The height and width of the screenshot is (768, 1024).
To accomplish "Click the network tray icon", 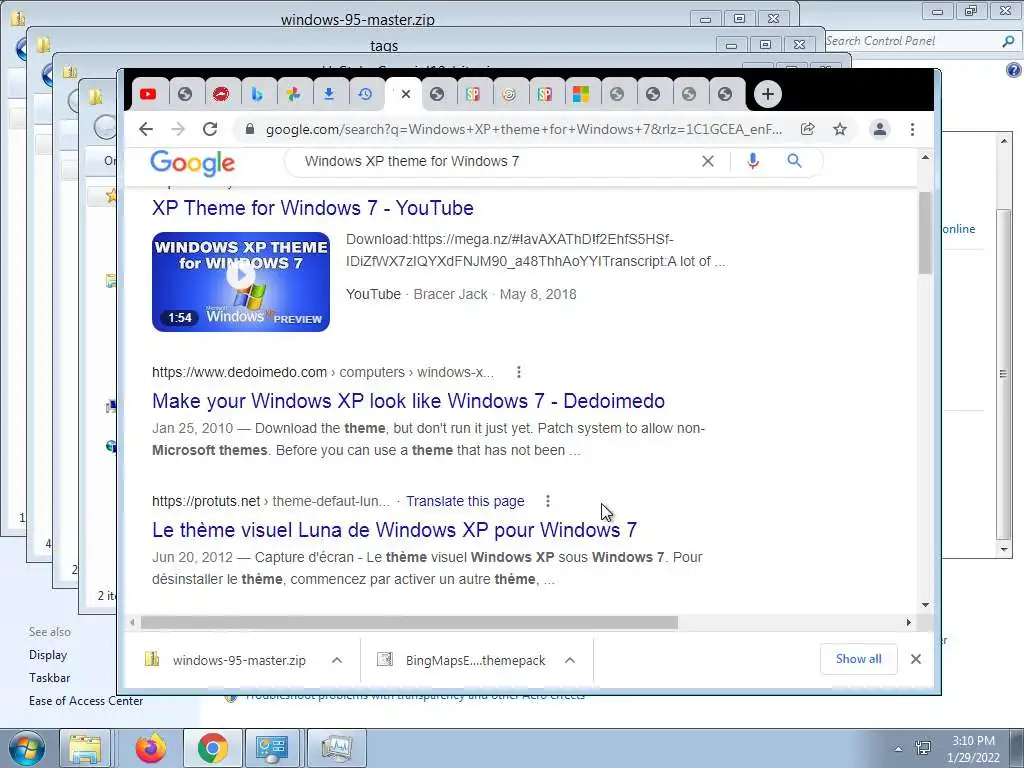I will 923,748.
